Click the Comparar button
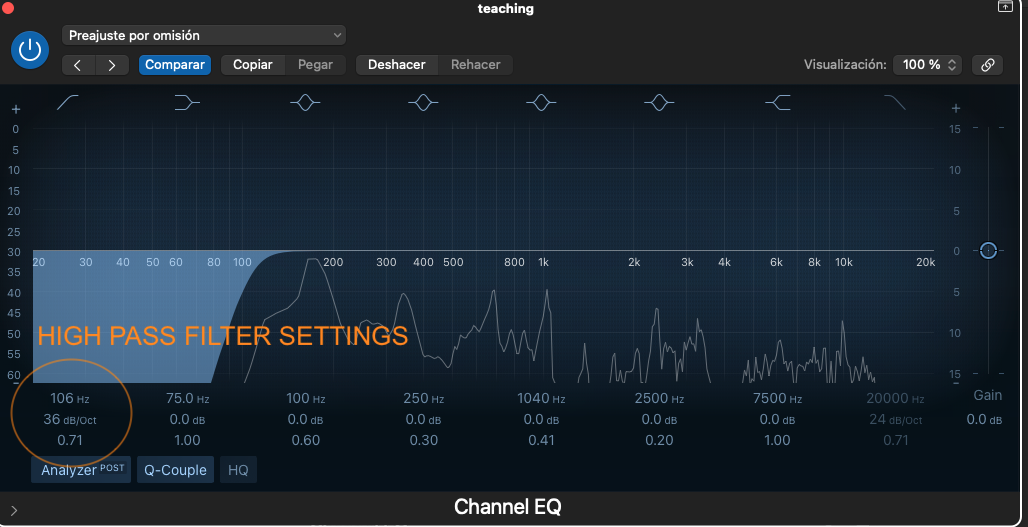 pos(175,65)
